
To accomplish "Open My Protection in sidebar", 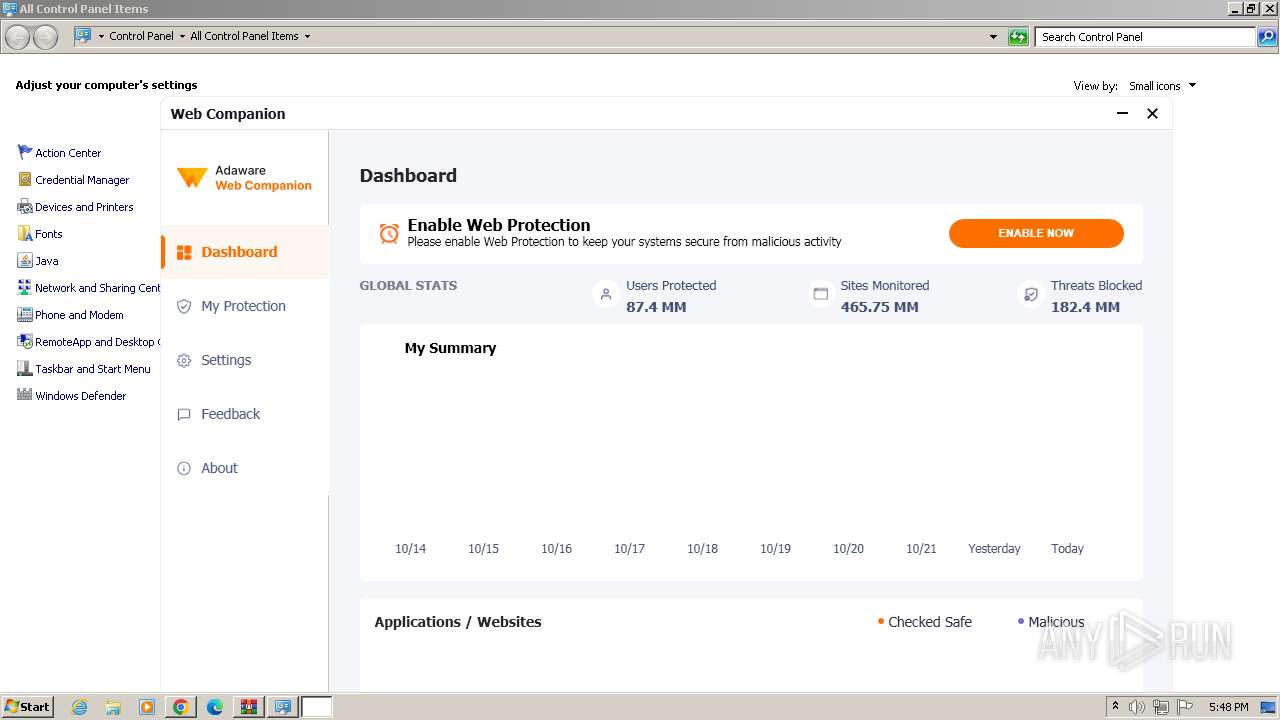I will coord(245,306).
